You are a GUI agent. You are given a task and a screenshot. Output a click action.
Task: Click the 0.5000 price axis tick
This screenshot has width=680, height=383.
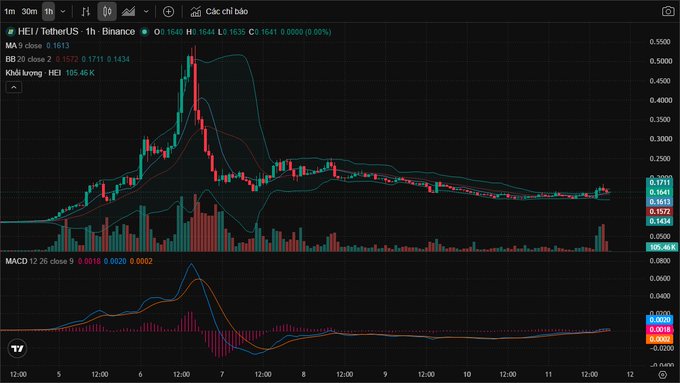point(660,61)
